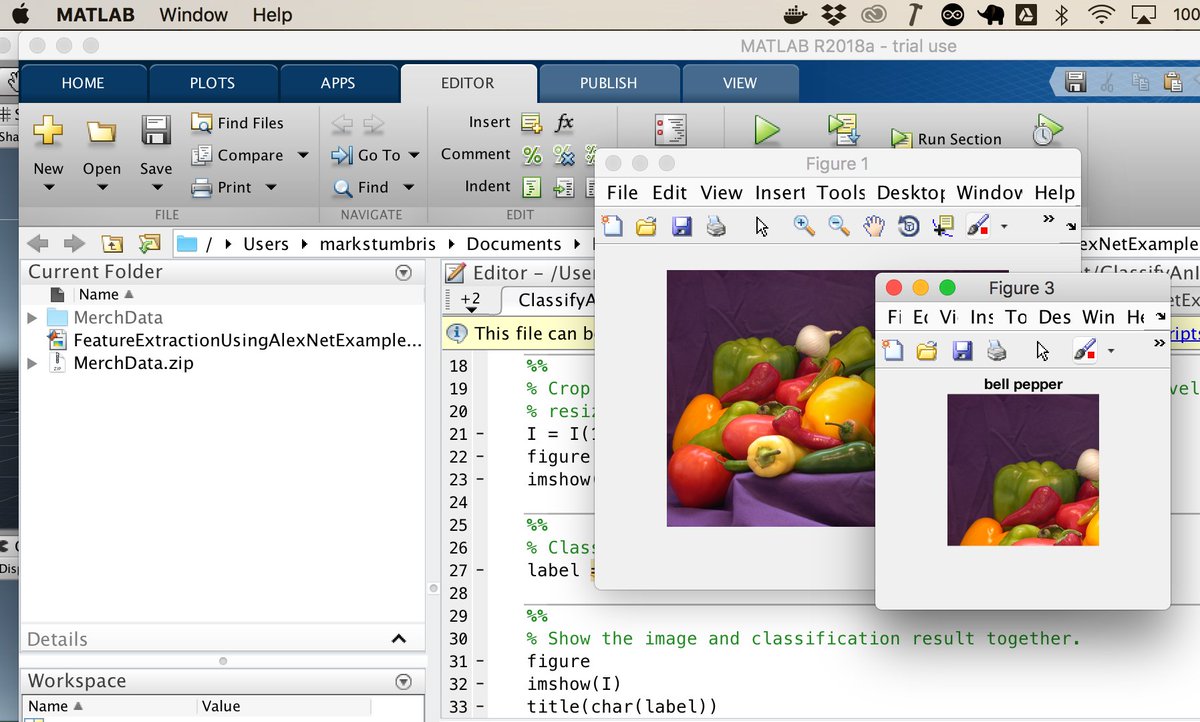Open the Window menu in macOS menu bar
Viewport: 1200px width, 722px height.
193,15
